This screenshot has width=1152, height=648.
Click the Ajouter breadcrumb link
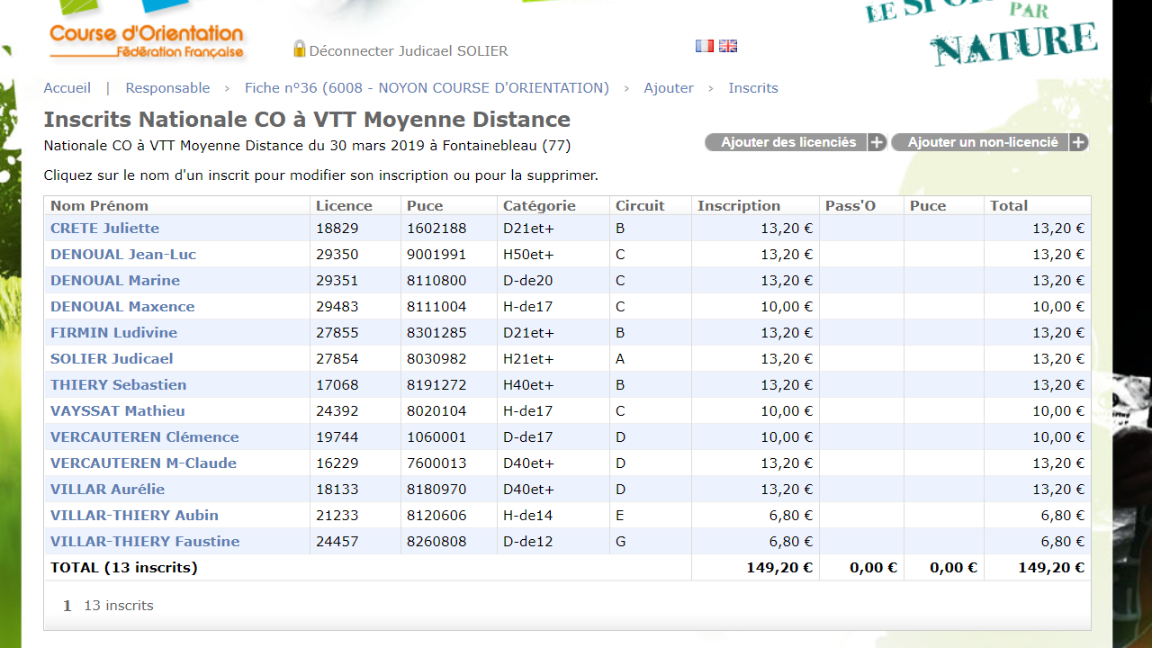pyautogui.click(x=668, y=88)
